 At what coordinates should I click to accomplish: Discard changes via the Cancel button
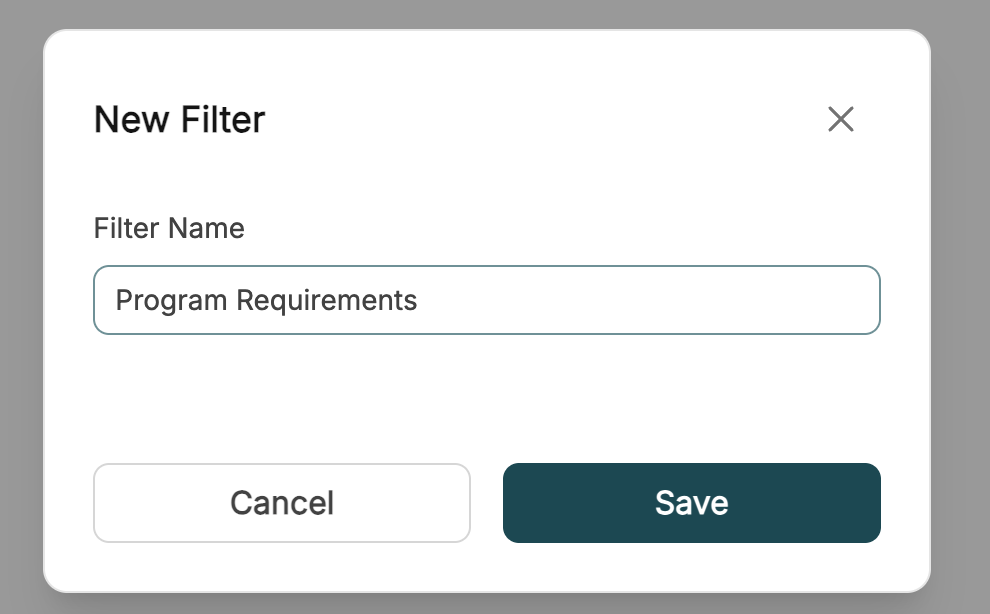point(282,503)
